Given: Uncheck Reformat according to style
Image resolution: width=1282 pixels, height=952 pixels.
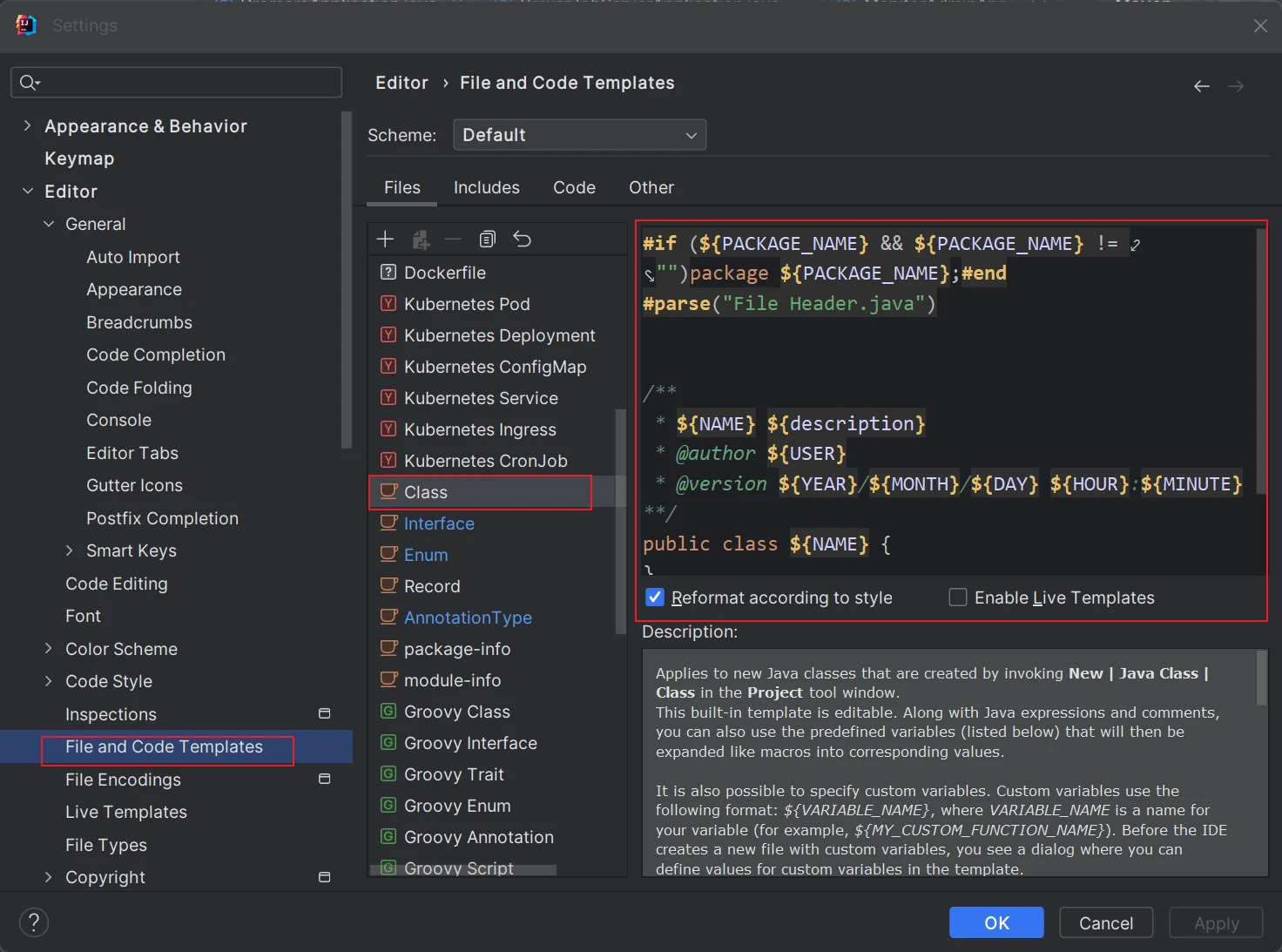Looking at the screenshot, I should point(655,598).
